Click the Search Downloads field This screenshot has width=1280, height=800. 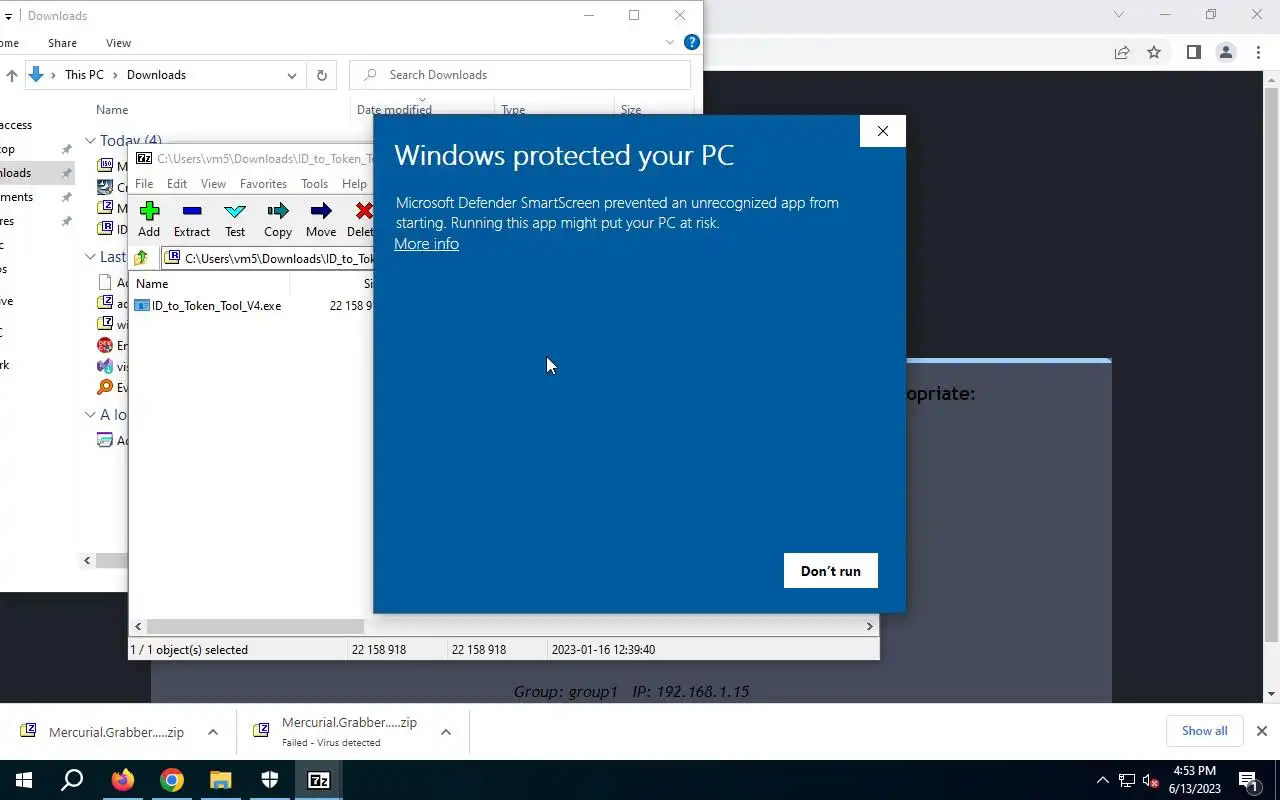(520, 75)
